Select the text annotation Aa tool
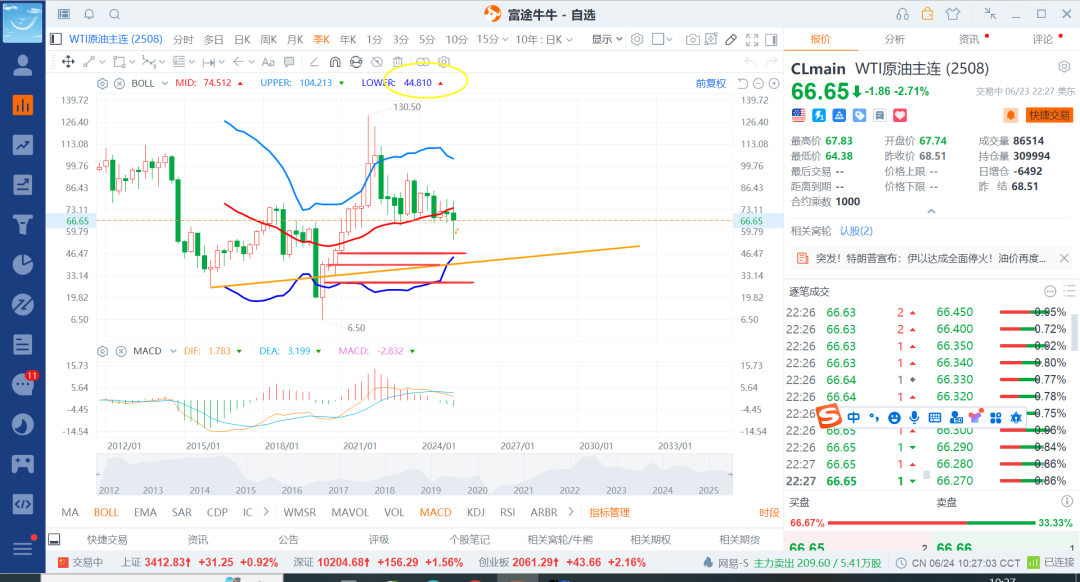 [268, 62]
